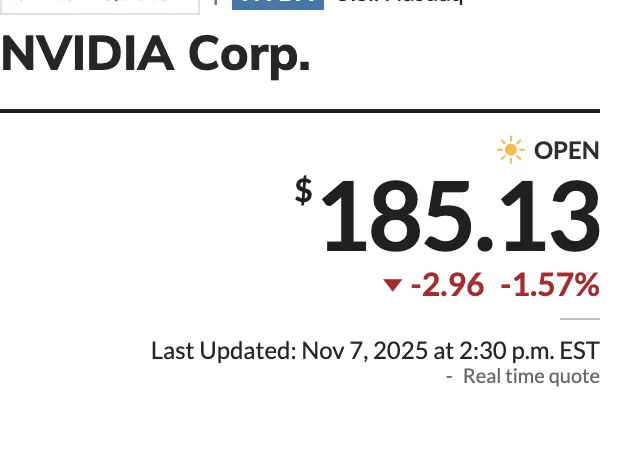620x466 pixels.
Task: Click the dollar sign before the price
Action: (303, 190)
